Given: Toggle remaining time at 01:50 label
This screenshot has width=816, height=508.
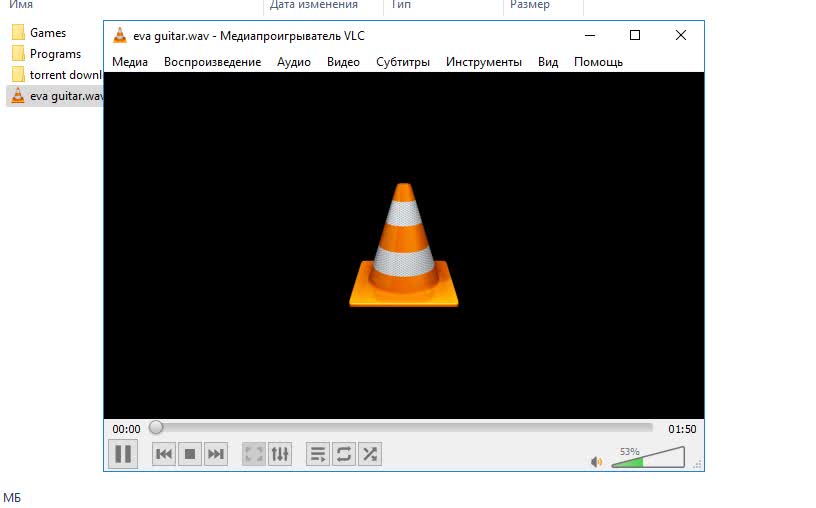Looking at the screenshot, I should click(682, 429).
